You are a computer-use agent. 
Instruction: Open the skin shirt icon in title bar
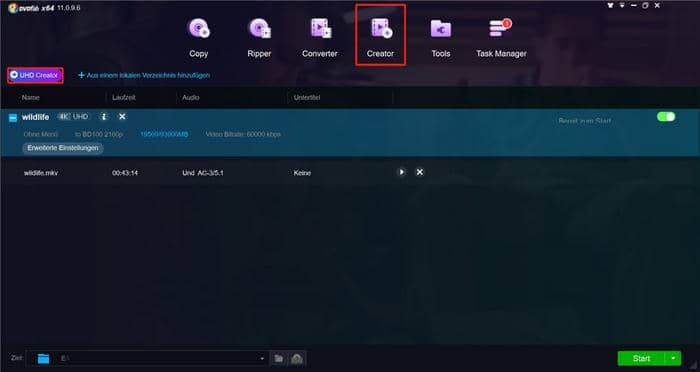click(x=610, y=5)
